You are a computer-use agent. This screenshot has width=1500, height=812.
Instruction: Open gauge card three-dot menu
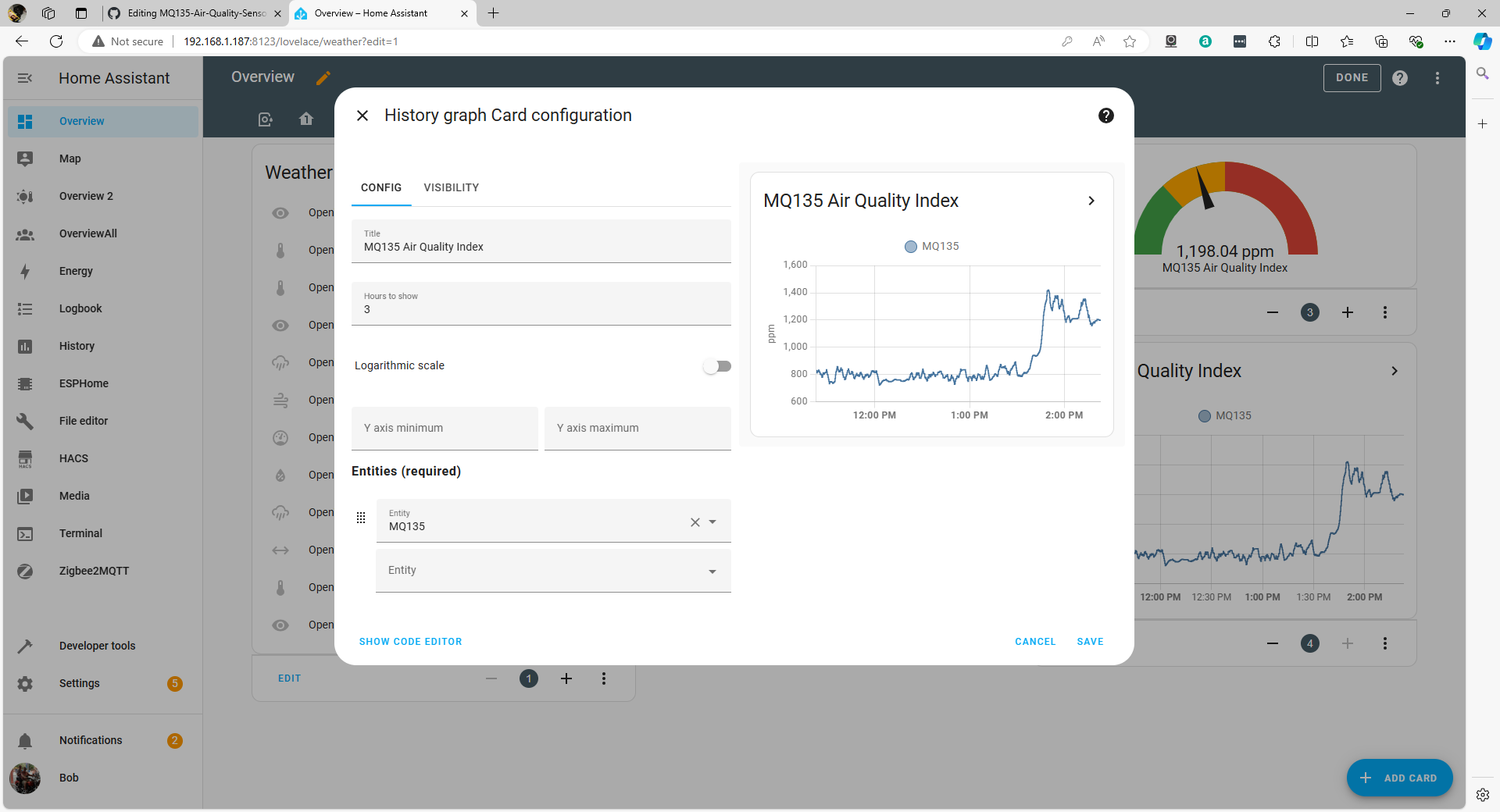tap(1385, 312)
